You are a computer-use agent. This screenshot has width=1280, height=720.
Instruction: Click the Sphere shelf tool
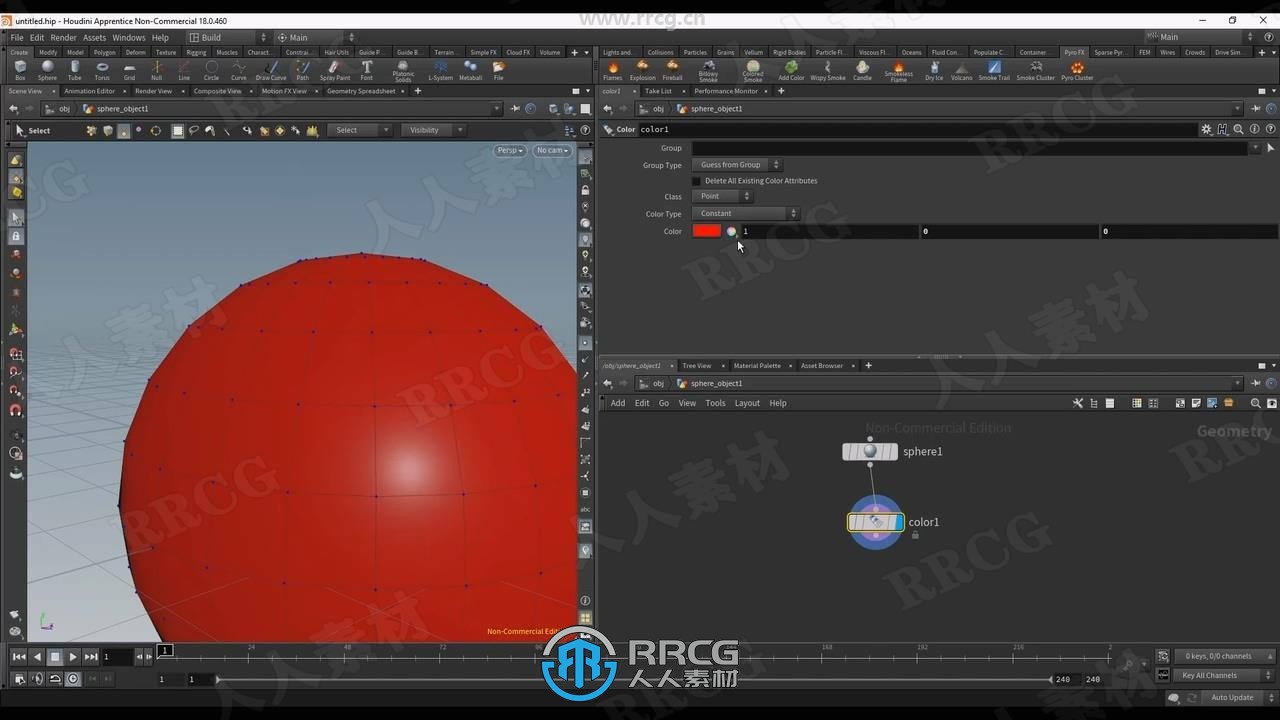point(47,70)
